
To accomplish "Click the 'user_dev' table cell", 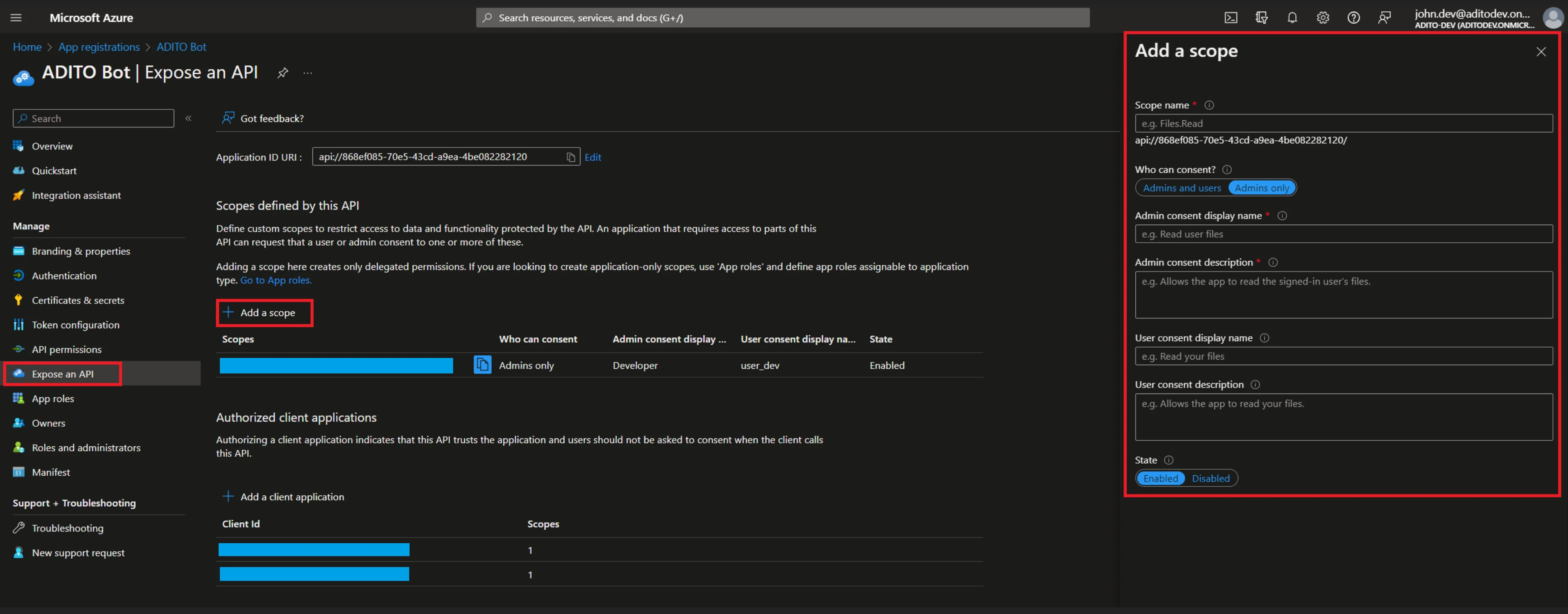I will pos(760,365).
